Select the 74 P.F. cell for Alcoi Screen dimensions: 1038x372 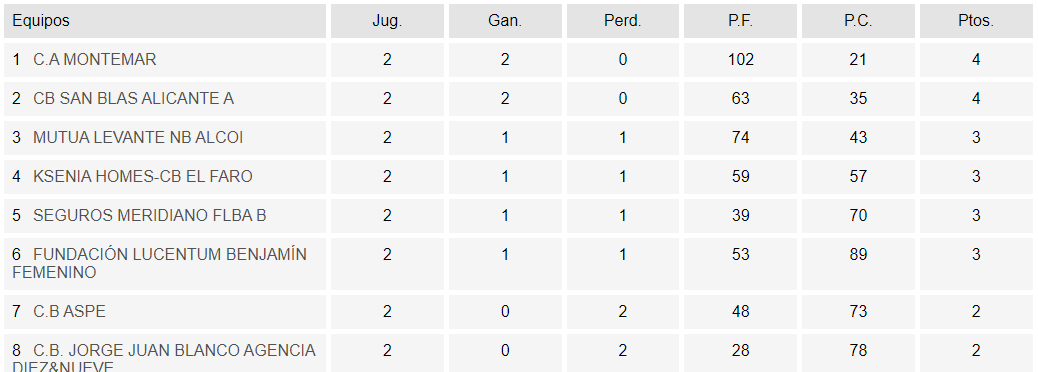tap(740, 138)
